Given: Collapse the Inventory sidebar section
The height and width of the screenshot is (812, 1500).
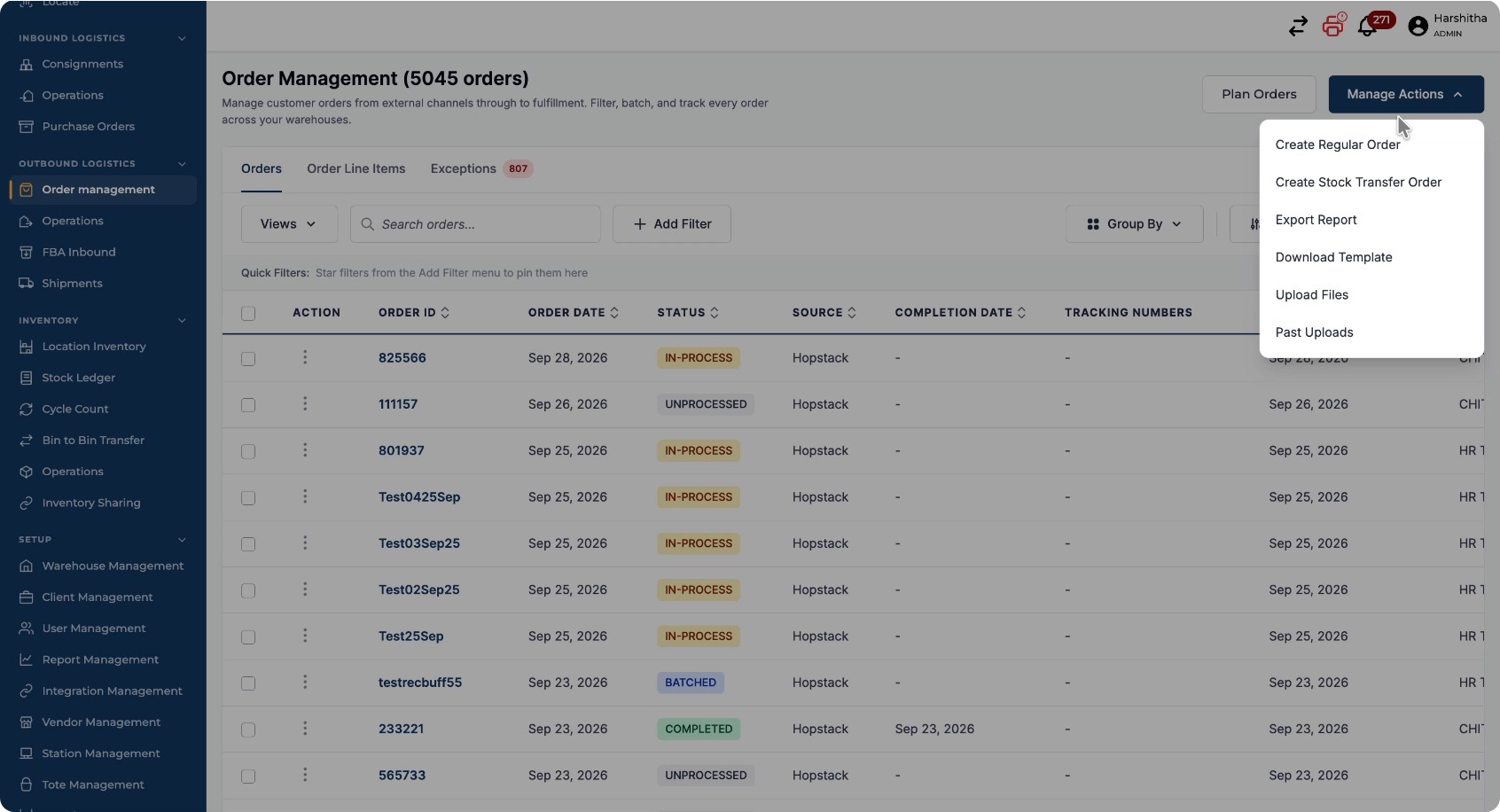Looking at the screenshot, I should click(182, 321).
